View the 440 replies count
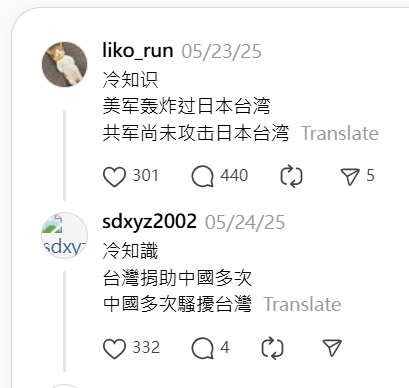 point(234,176)
